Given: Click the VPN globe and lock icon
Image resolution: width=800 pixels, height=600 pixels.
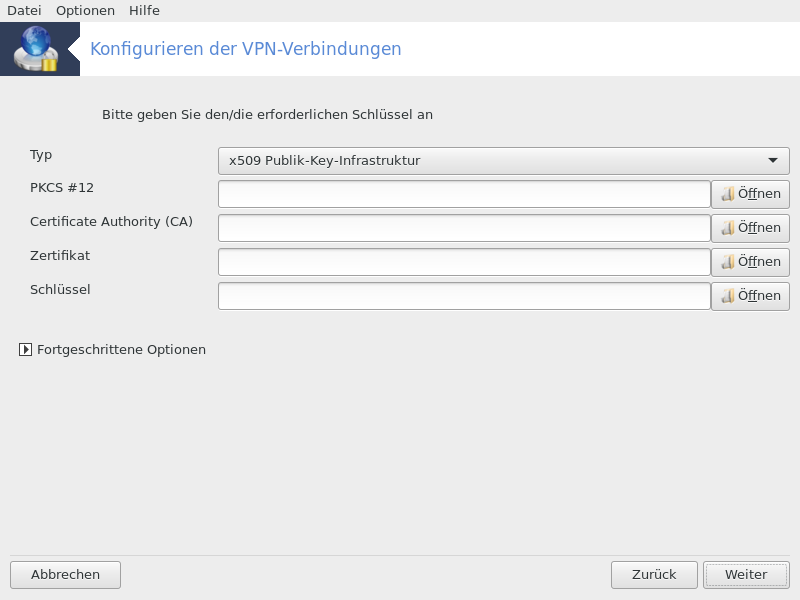Looking at the screenshot, I should (36, 49).
